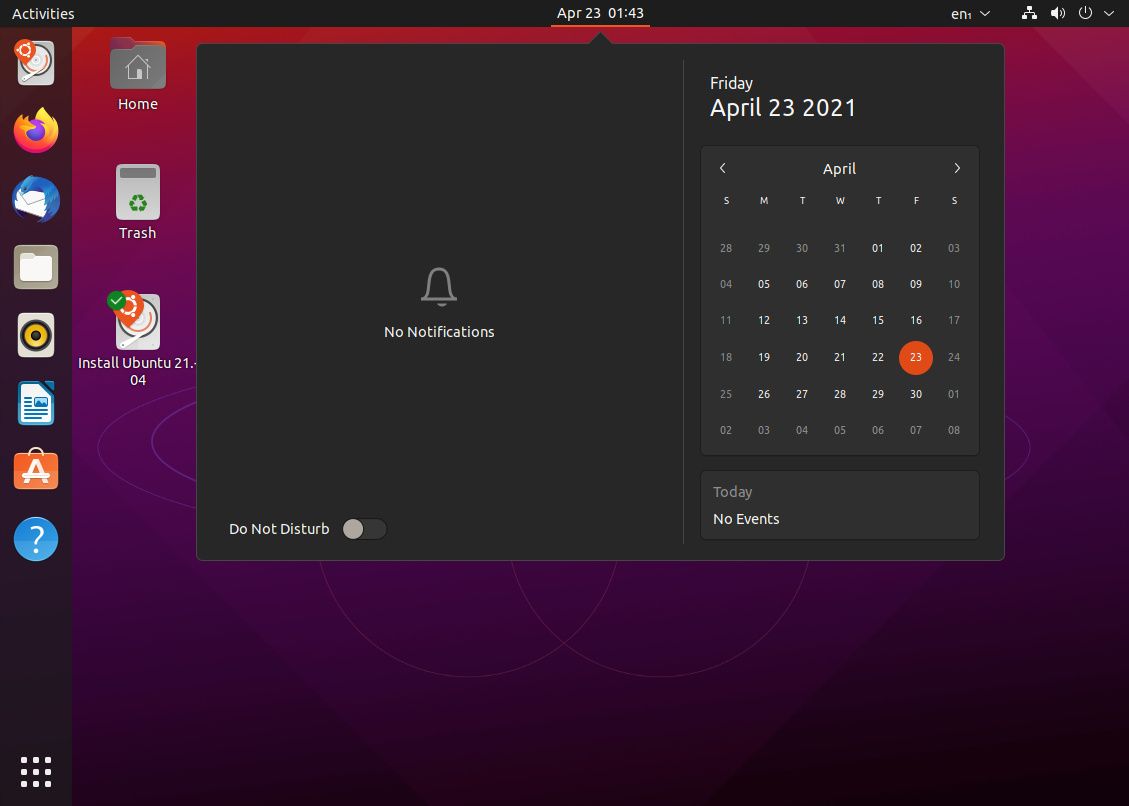Screen dimensions: 1129x806
Task: Select day 17 in calendar
Action: [954, 320]
